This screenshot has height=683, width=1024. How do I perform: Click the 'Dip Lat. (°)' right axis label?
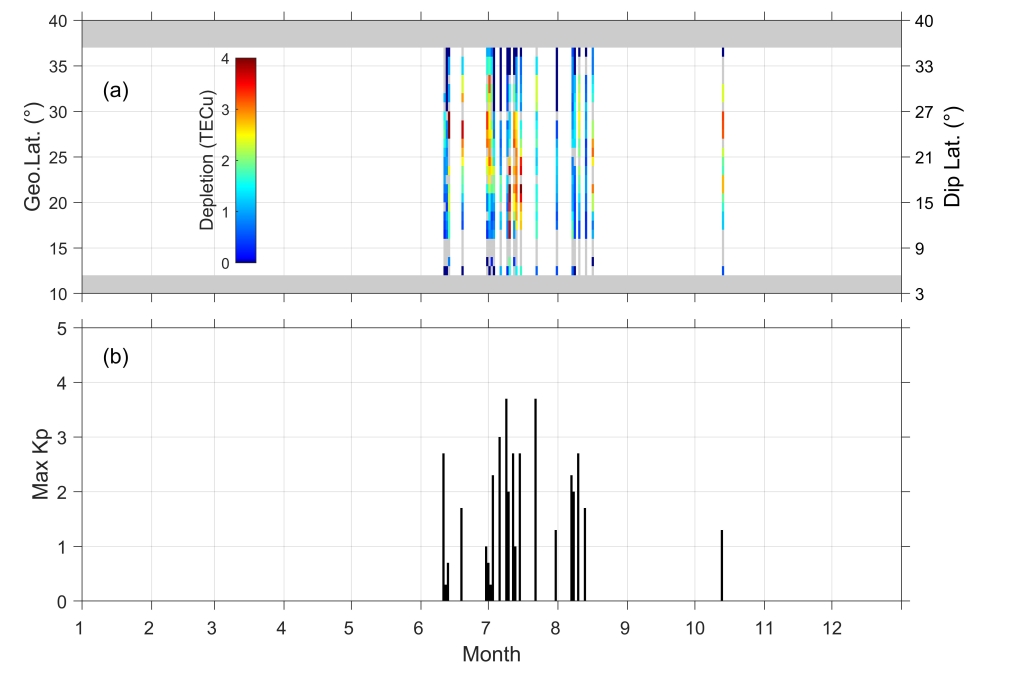(x=953, y=157)
